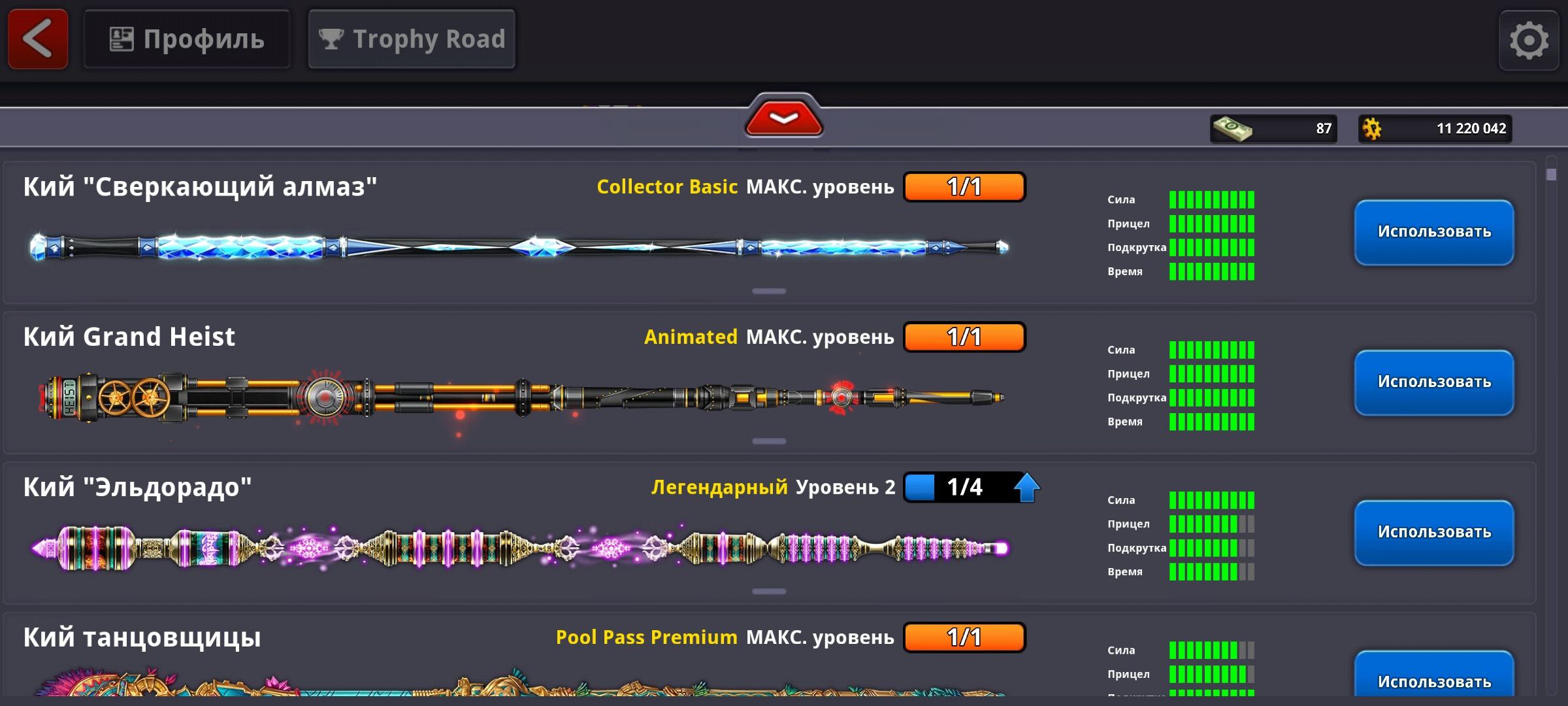This screenshot has height=706, width=1568.
Task: Click Время stat bar of Grand Heist
Action: click(x=1212, y=422)
